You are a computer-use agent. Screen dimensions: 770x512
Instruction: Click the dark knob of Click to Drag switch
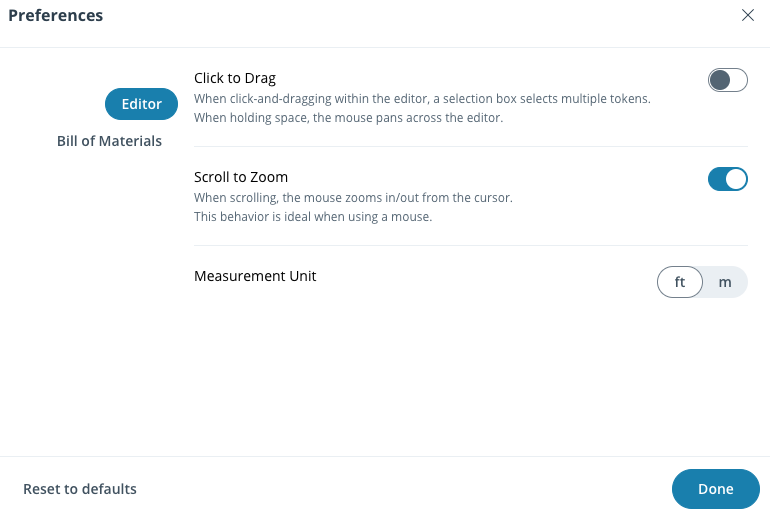720,80
